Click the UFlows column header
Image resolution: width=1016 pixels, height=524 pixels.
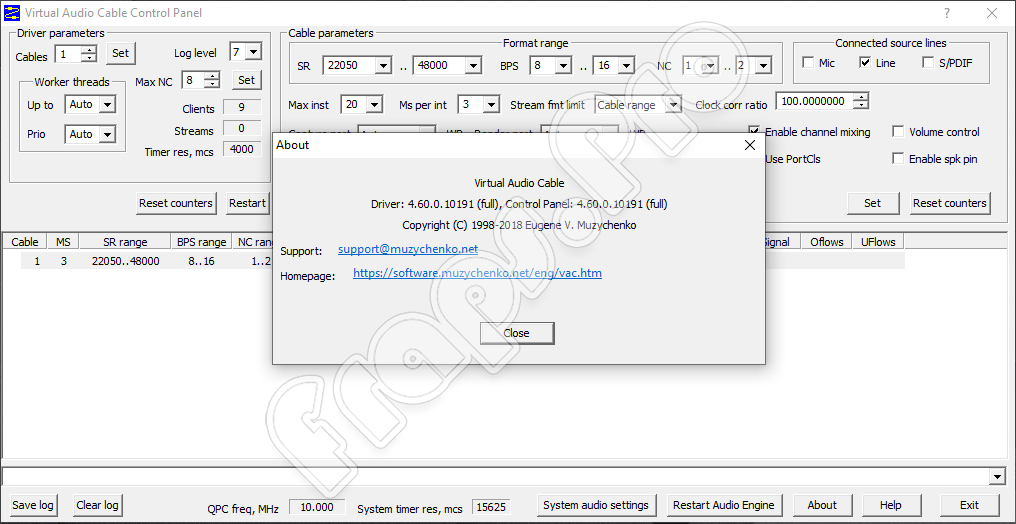coord(878,242)
